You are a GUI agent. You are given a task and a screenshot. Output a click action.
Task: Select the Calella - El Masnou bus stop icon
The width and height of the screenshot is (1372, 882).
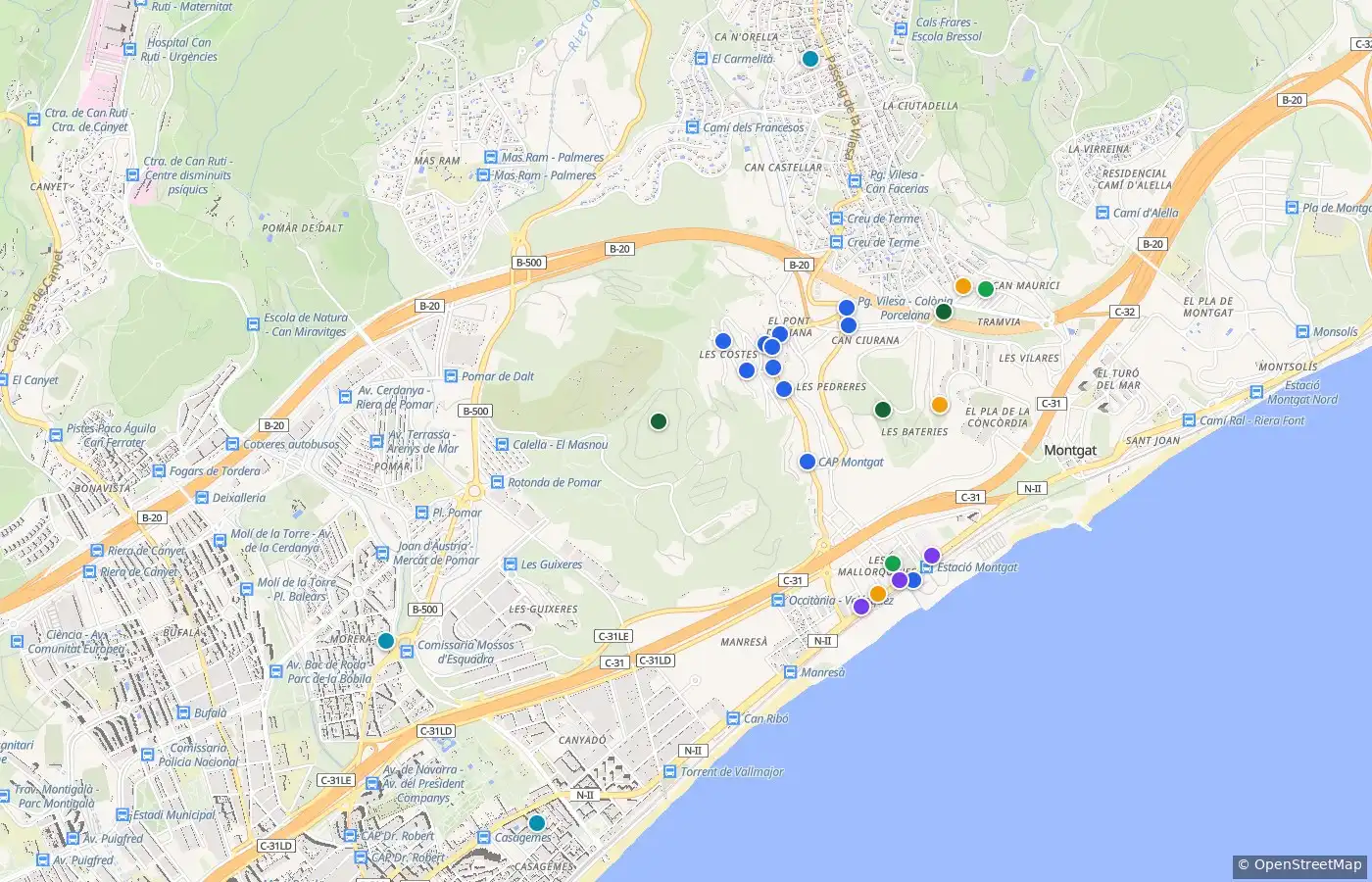502,444
